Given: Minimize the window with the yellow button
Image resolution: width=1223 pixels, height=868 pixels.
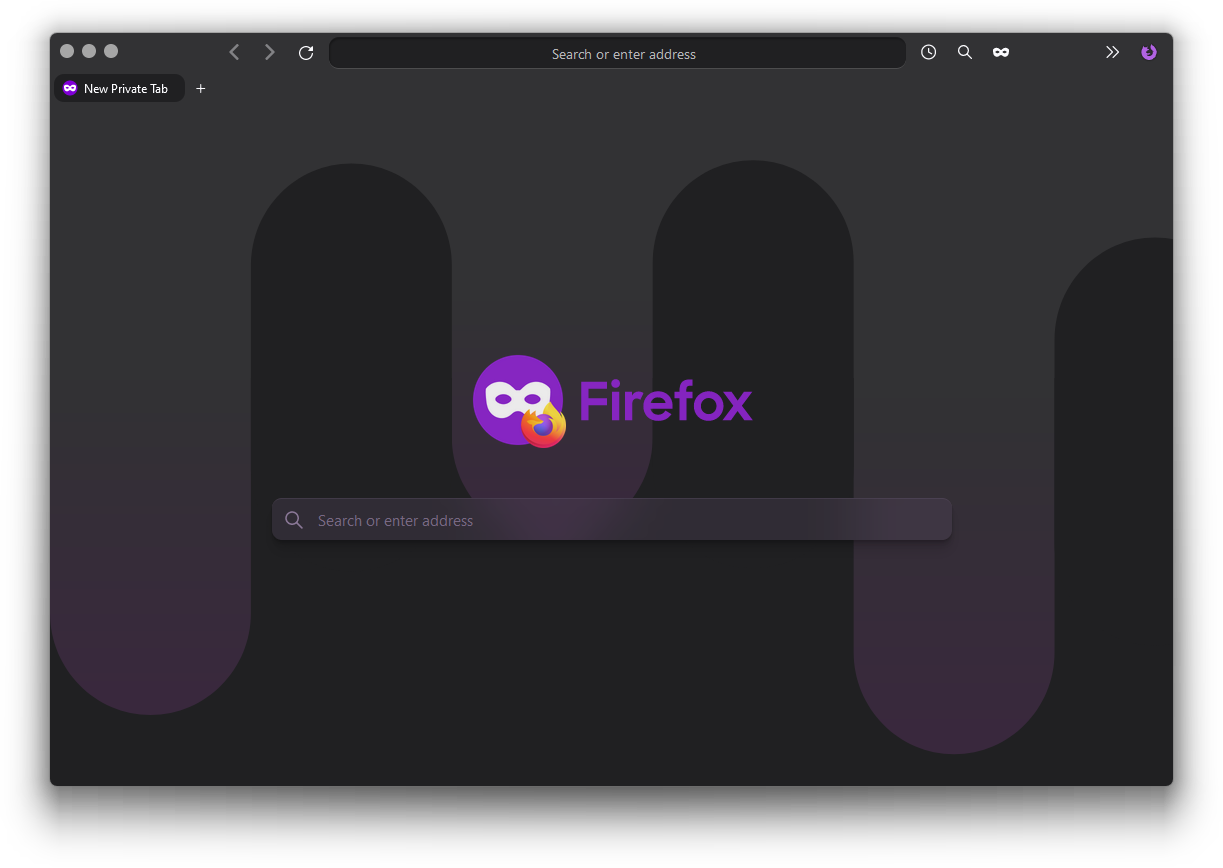Looking at the screenshot, I should 88,50.
